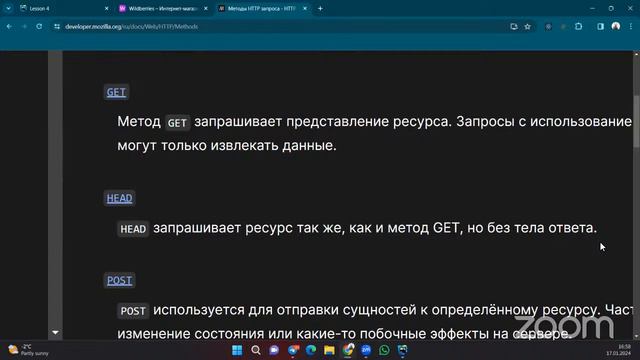640x360 pixels.
Task: Close the Wildberries tab
Action: (x=205, y=8)
